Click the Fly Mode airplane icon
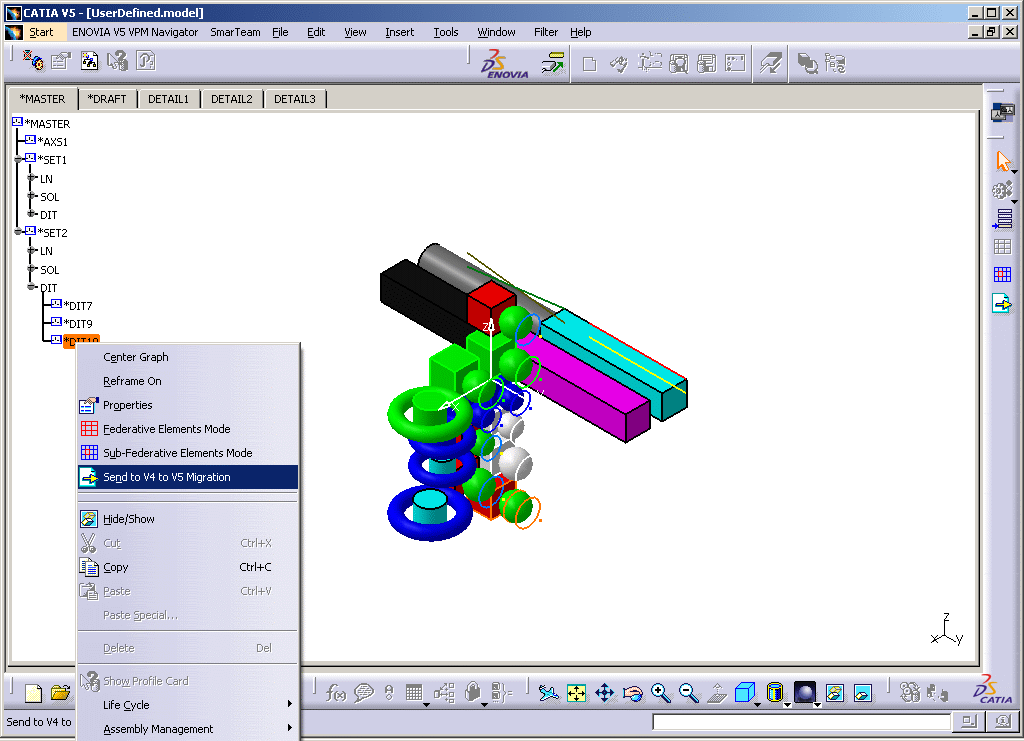The height and width of the screenshot is (741, 1024). click(547, 692)
